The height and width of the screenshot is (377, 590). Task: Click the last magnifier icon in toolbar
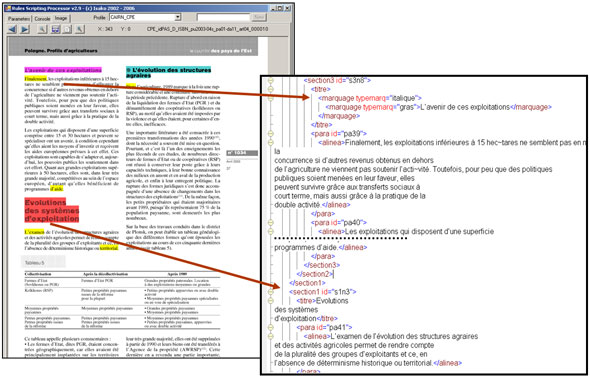80,29
